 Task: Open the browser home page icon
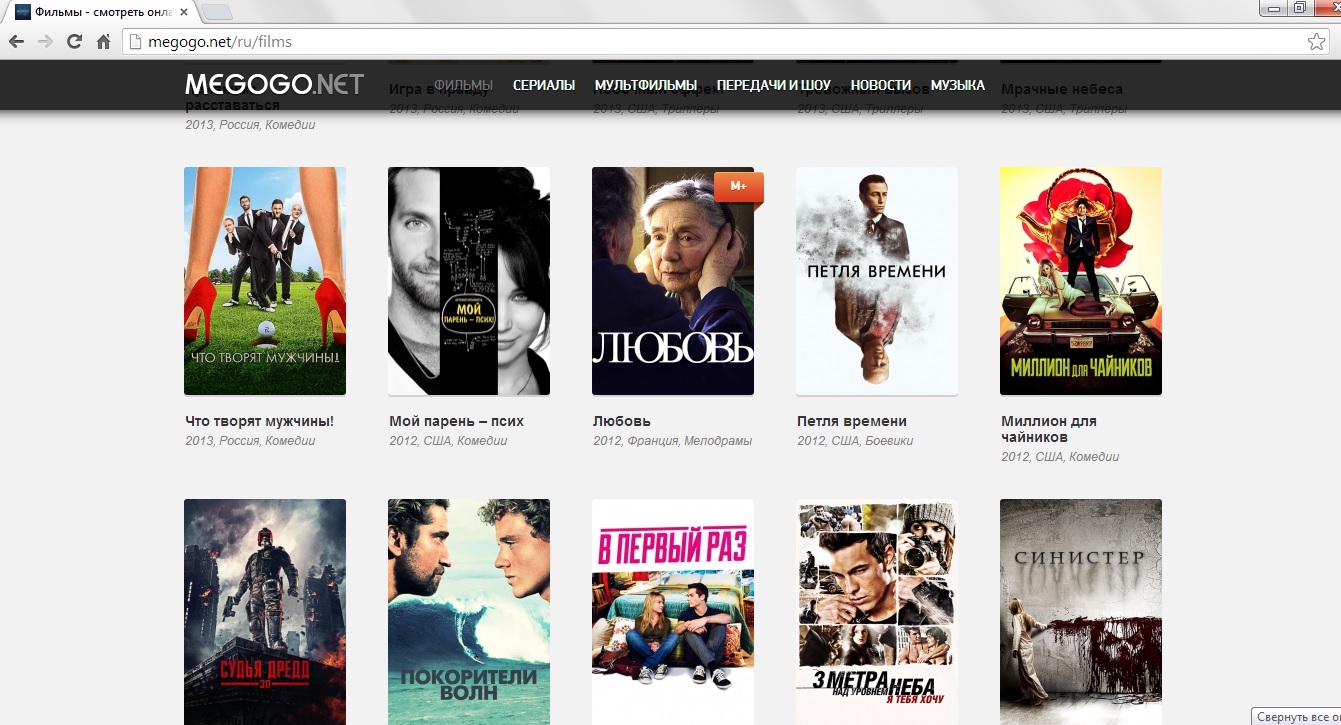[103, 42]
